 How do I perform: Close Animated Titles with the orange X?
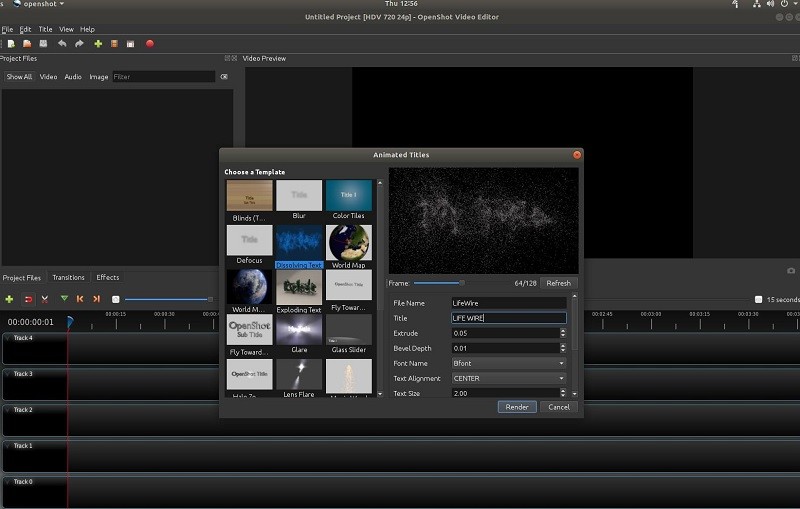577,155
